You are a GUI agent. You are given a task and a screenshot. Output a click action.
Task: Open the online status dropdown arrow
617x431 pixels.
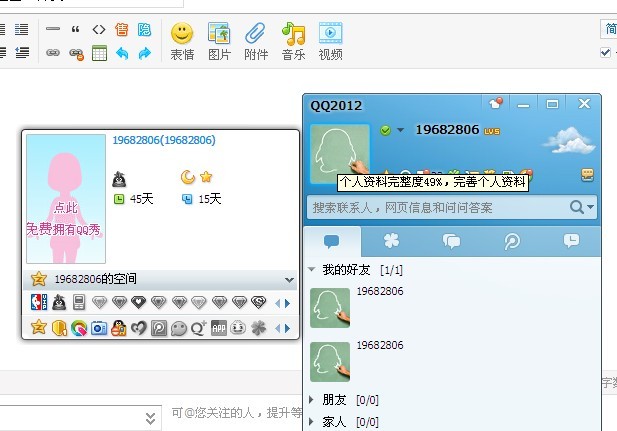click(401, 130)
